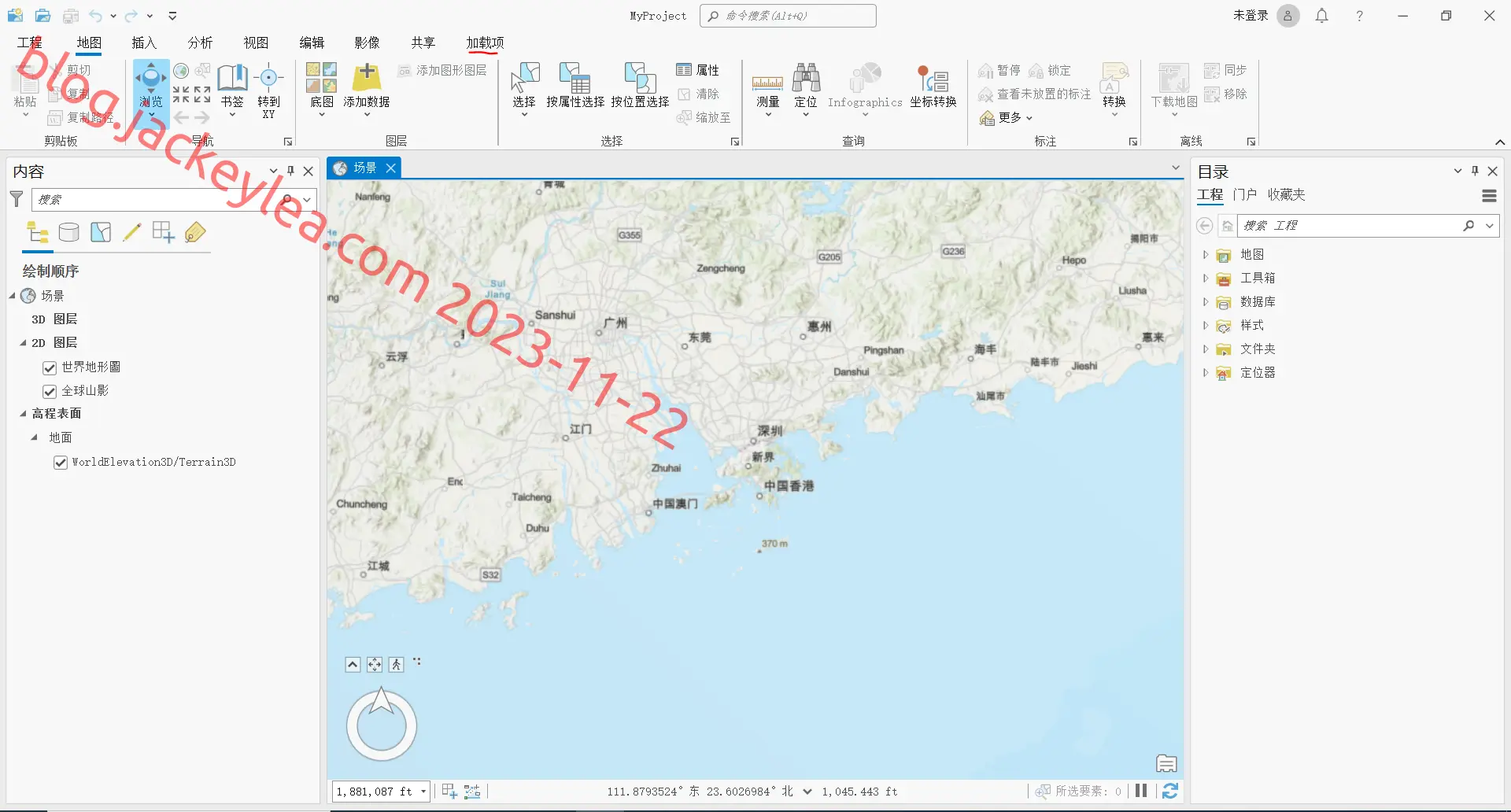Click the compass north arrow navigator

tap(382, 725)
